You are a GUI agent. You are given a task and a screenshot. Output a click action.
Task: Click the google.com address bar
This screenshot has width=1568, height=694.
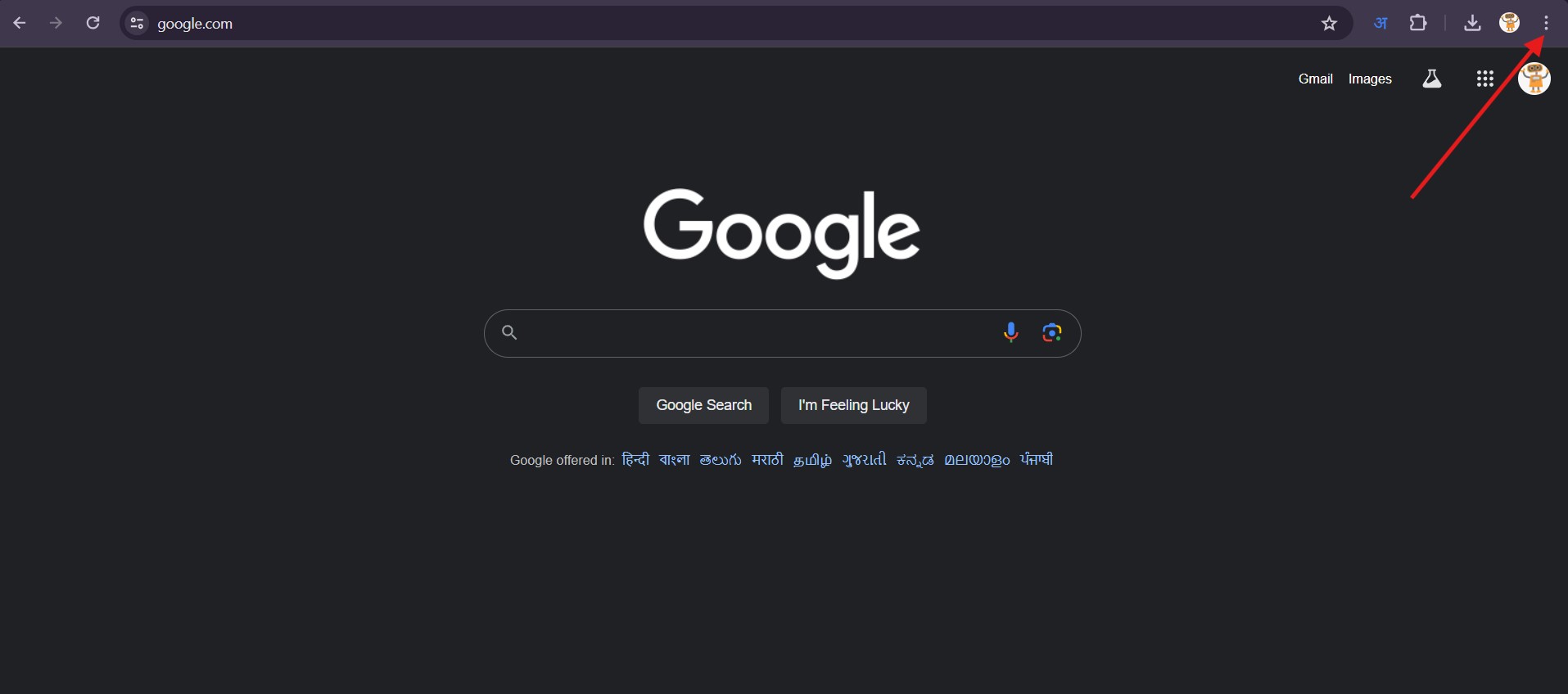(721, 24)
